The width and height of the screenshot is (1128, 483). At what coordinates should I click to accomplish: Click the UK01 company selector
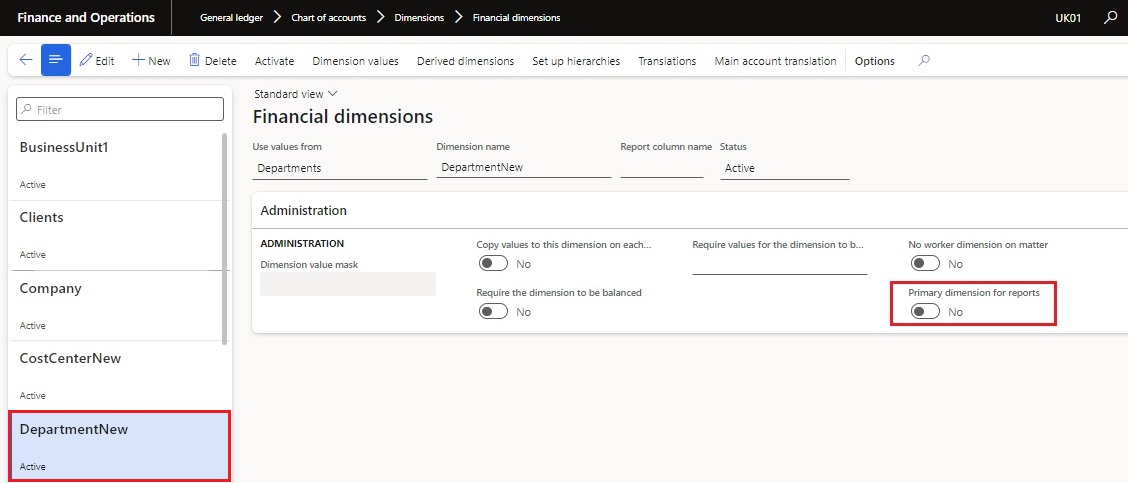coord(1068,18)
